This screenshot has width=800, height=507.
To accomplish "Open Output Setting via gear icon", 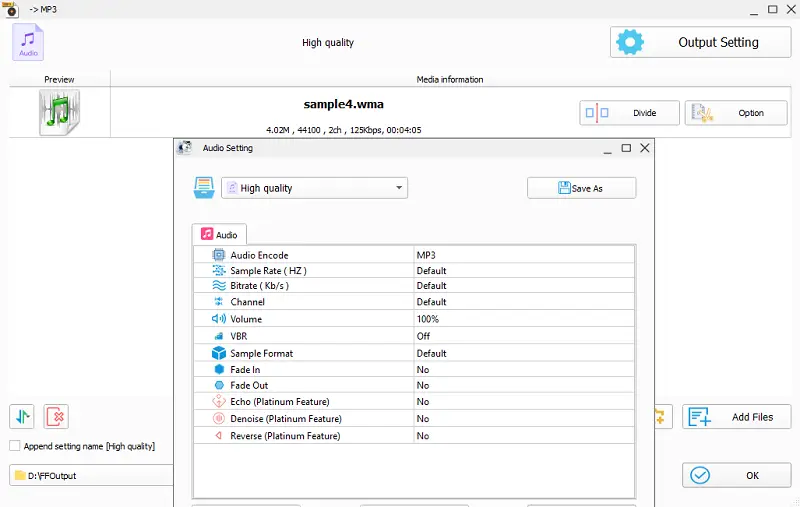I will click(x=630, y=42).
